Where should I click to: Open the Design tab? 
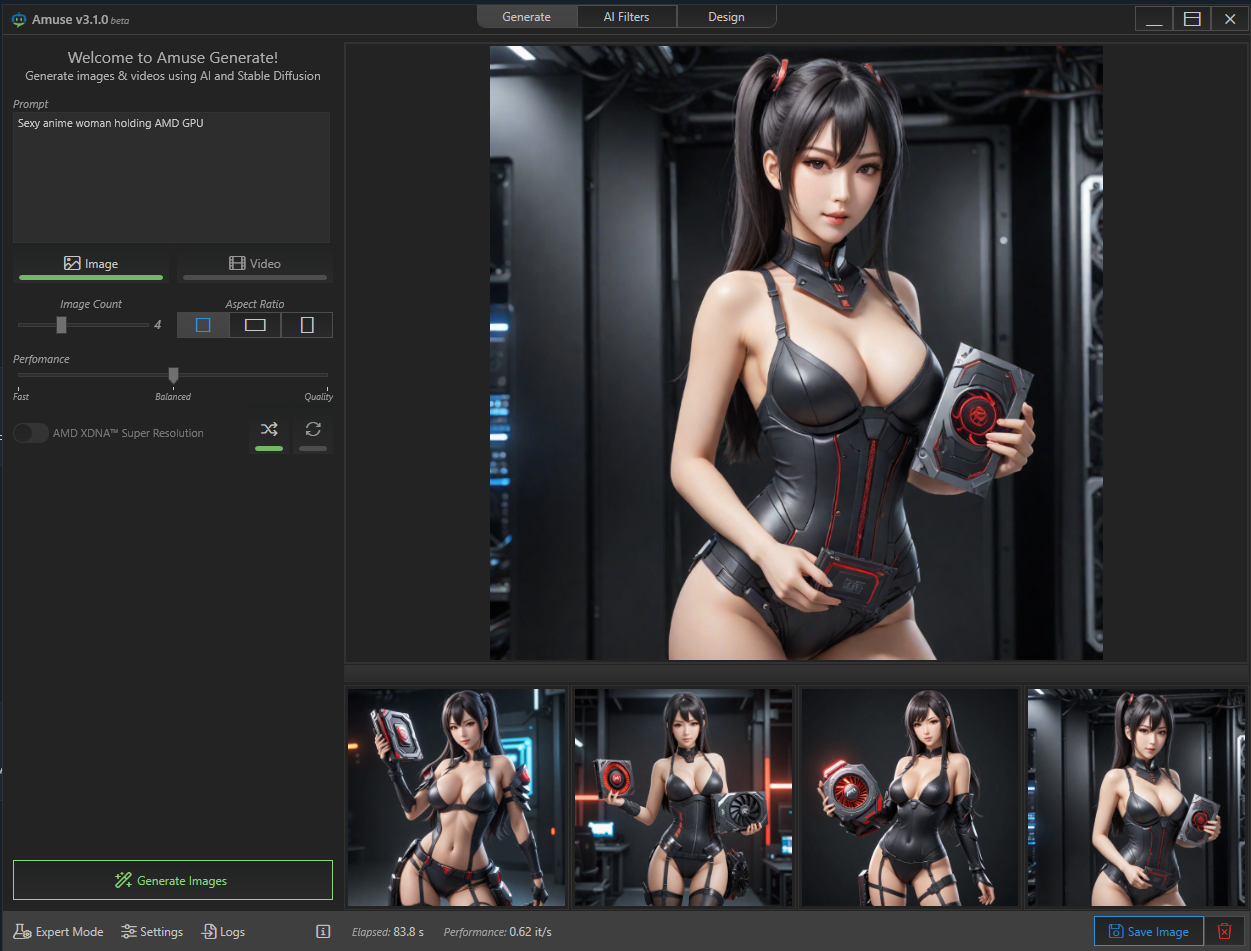click(726, 17)
